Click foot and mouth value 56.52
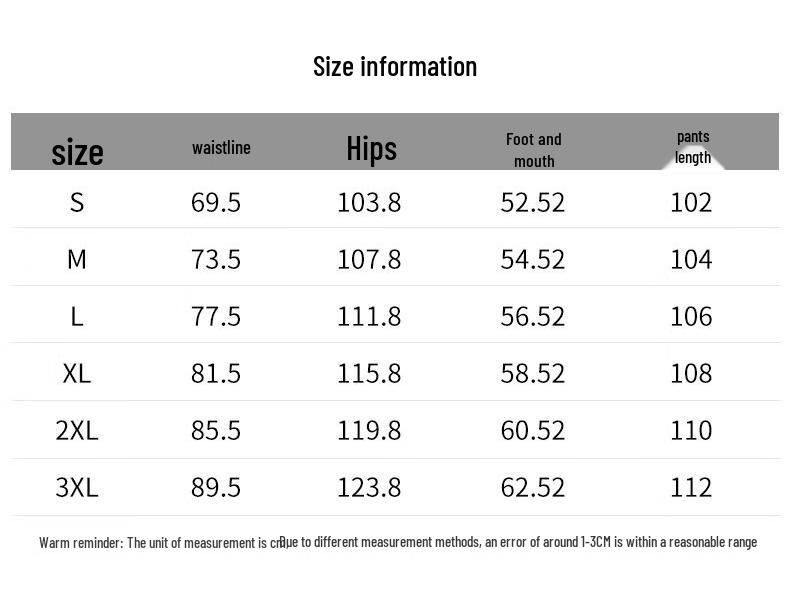Viewport: 790px width, 593px height. (533, 317)
